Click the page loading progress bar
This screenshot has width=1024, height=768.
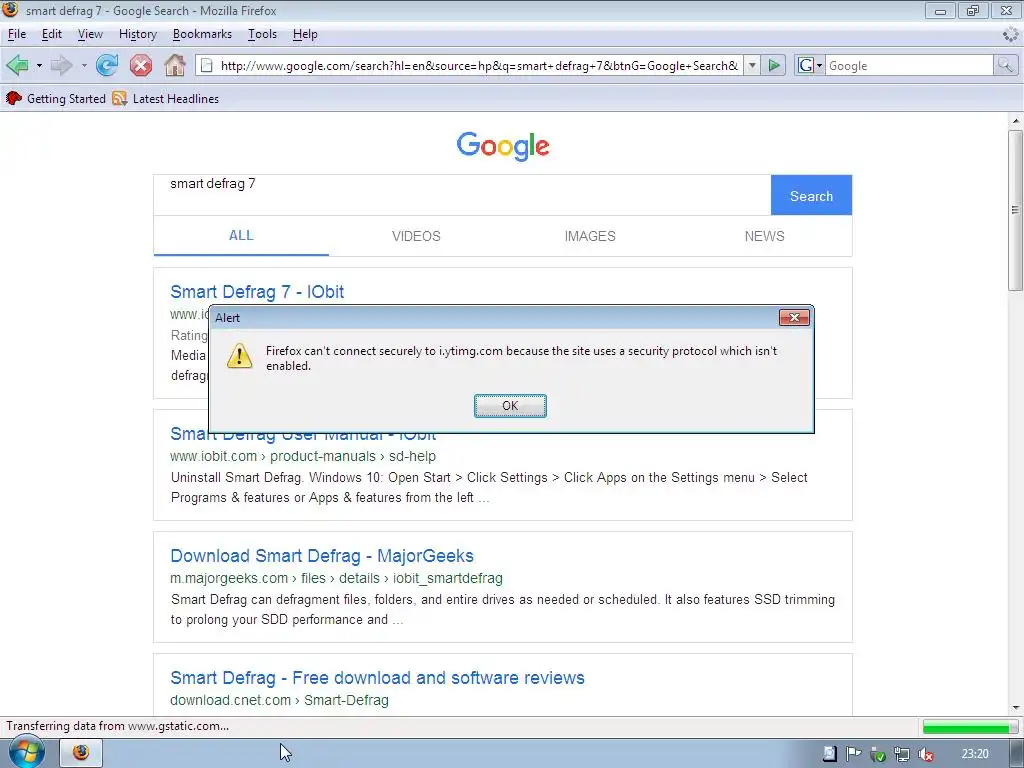click(x=970, y=726)
